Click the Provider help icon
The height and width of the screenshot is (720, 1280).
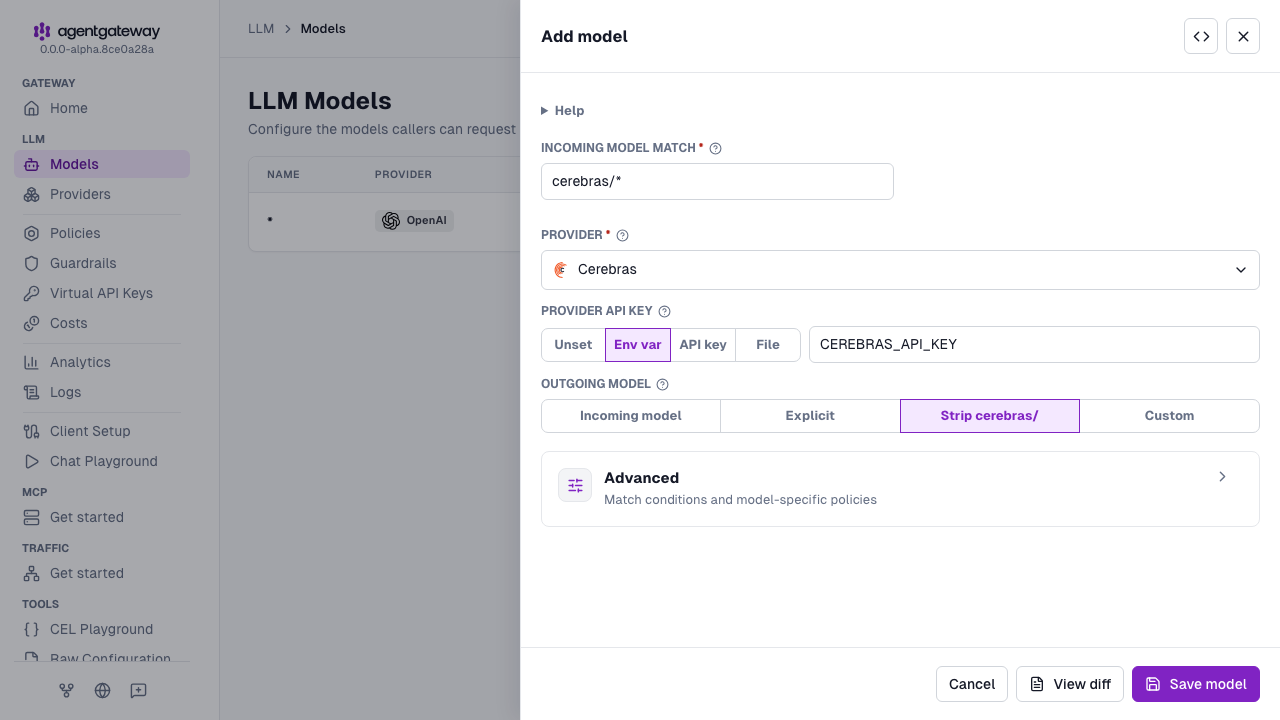[622, 236]
